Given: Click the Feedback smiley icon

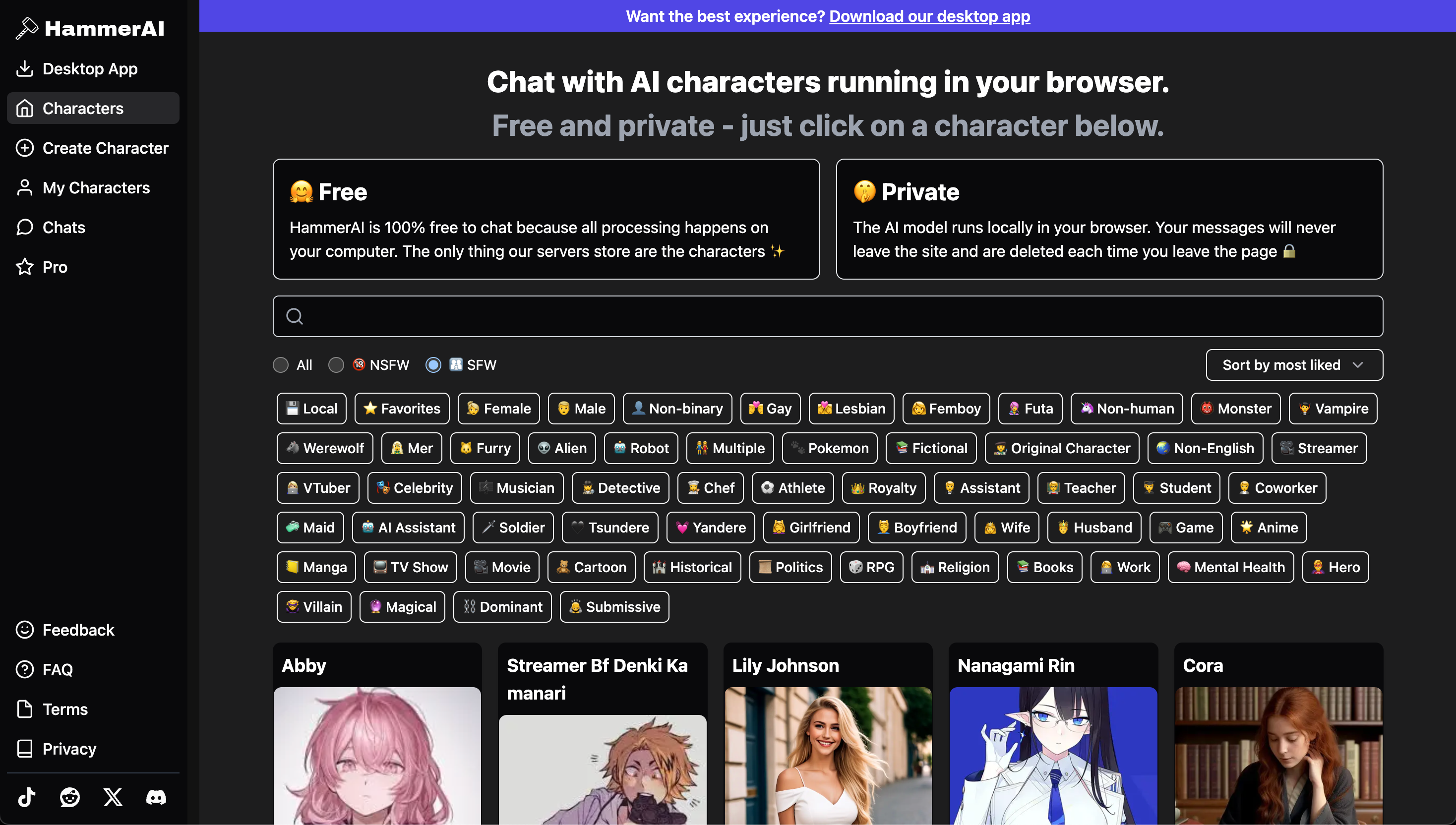Looking at the screenshot, I should tap(24, 630).
